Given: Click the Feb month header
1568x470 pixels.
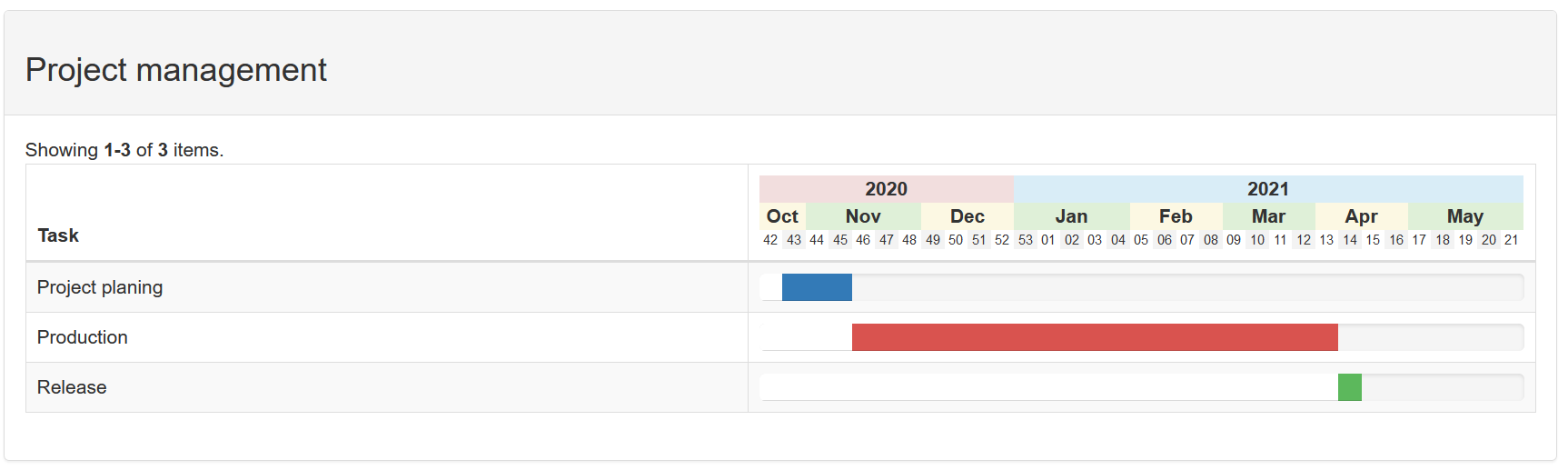Looking at the screenshot, I should pyautogui.click(x=1176, y=216).
